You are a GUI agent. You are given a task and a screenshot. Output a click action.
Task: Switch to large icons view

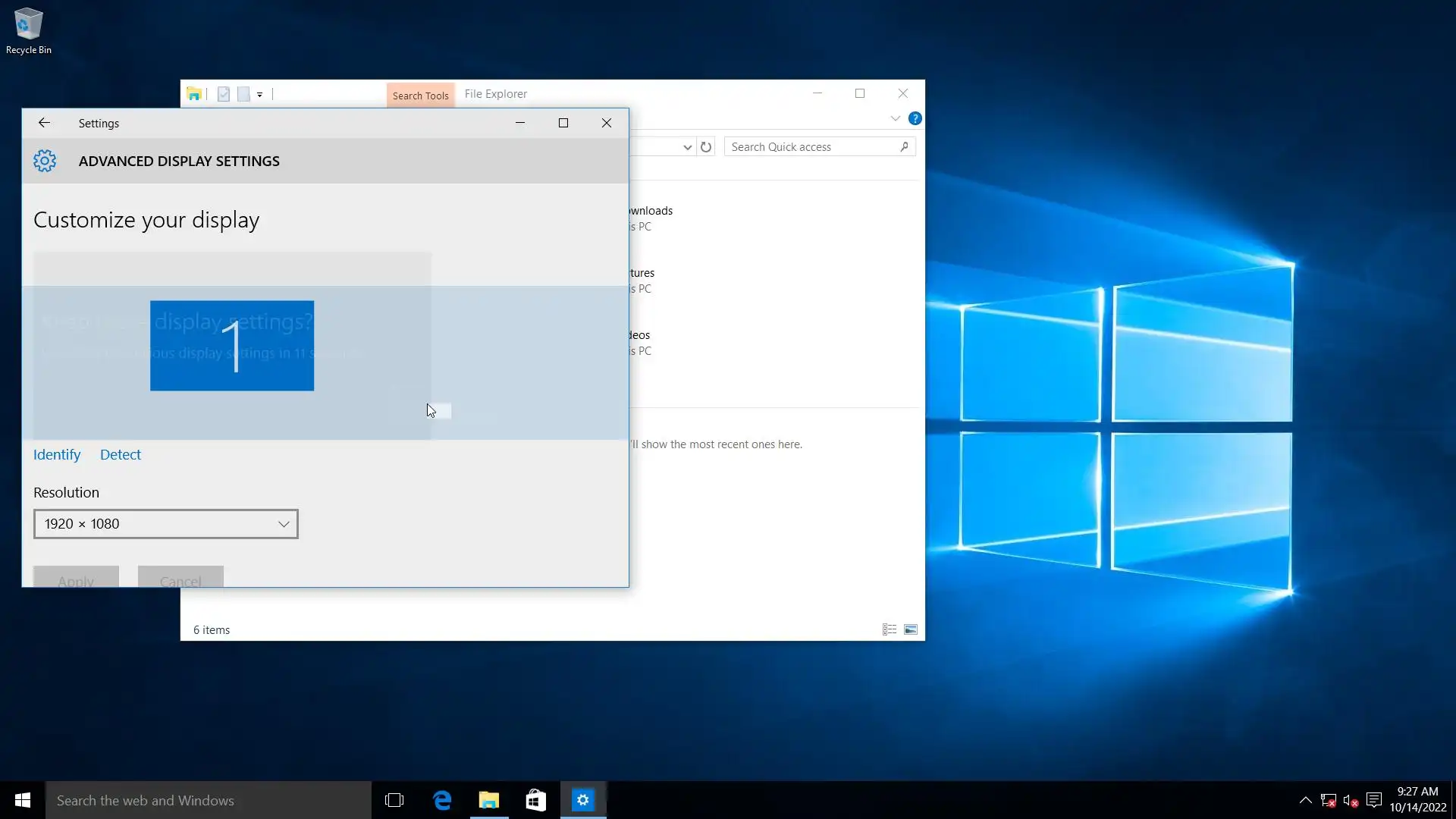click(x=911, y=629)
